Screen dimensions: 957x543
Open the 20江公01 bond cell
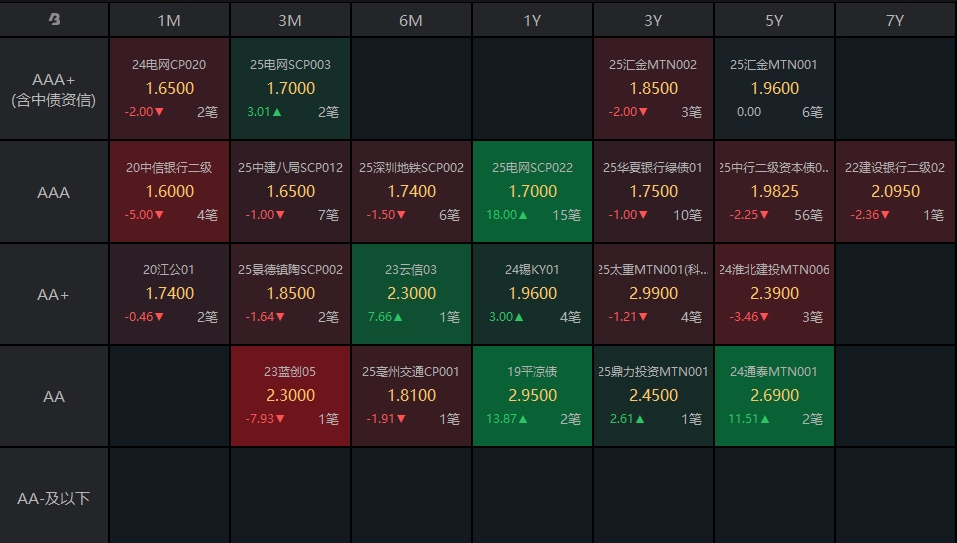pos(170,294)
